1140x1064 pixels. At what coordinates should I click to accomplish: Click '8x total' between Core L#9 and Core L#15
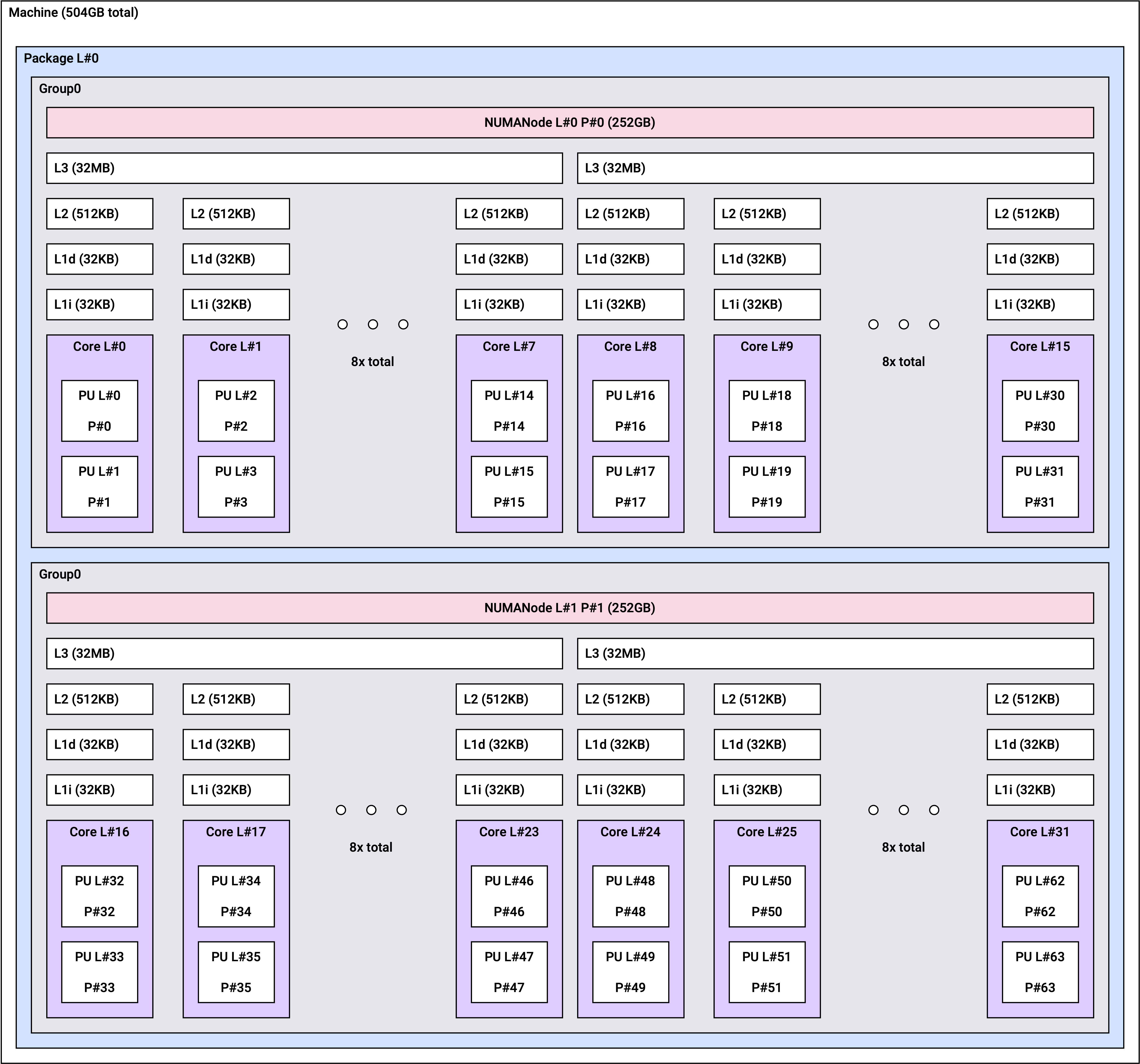pyautogui.click(x=904, y=362)
